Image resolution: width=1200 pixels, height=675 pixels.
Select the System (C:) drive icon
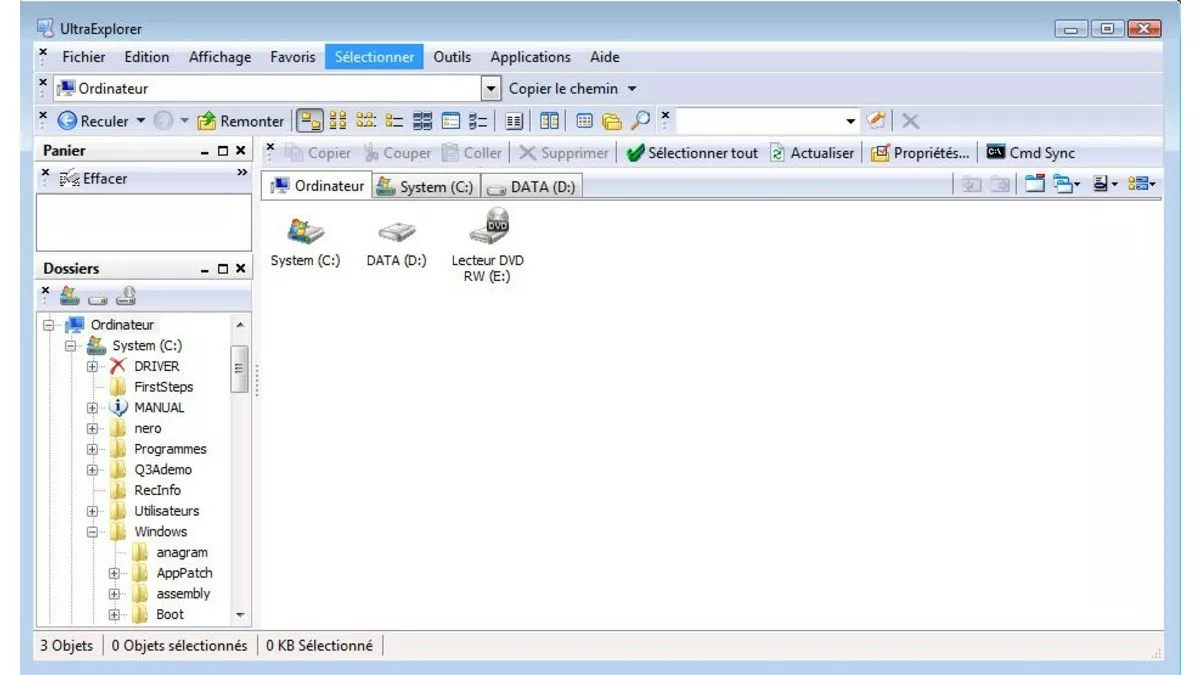303,230
